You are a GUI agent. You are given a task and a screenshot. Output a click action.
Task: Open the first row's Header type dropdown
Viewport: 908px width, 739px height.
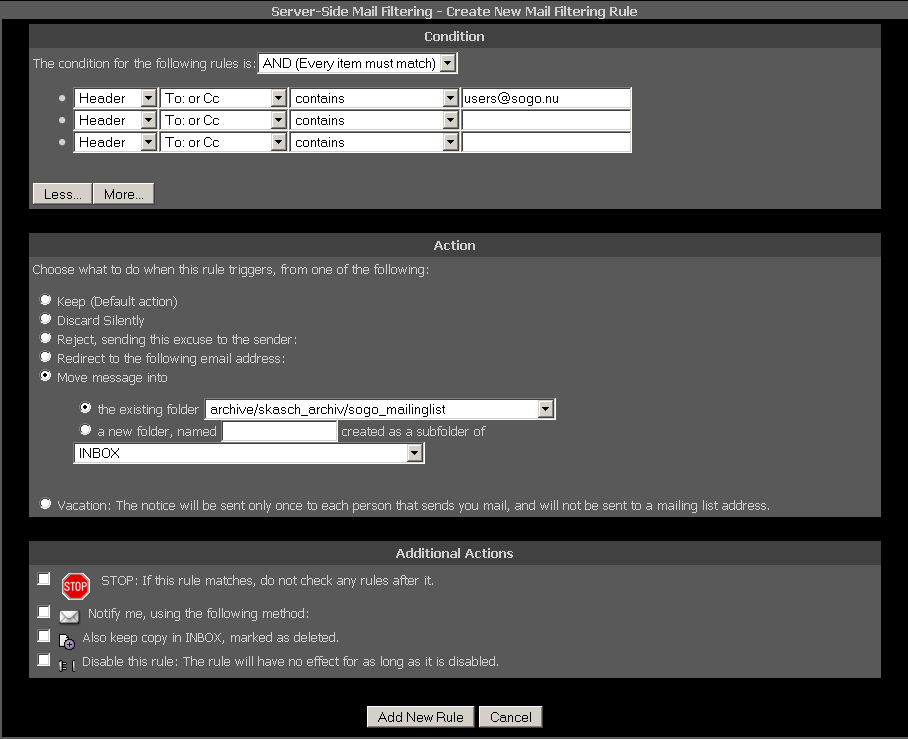click(116, 98)
